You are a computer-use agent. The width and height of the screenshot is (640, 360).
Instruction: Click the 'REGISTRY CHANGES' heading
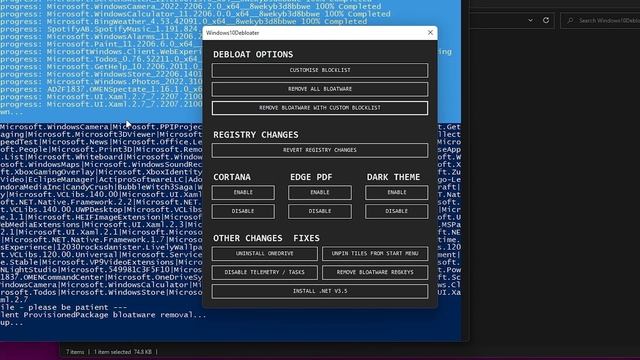tap(256, 135)
